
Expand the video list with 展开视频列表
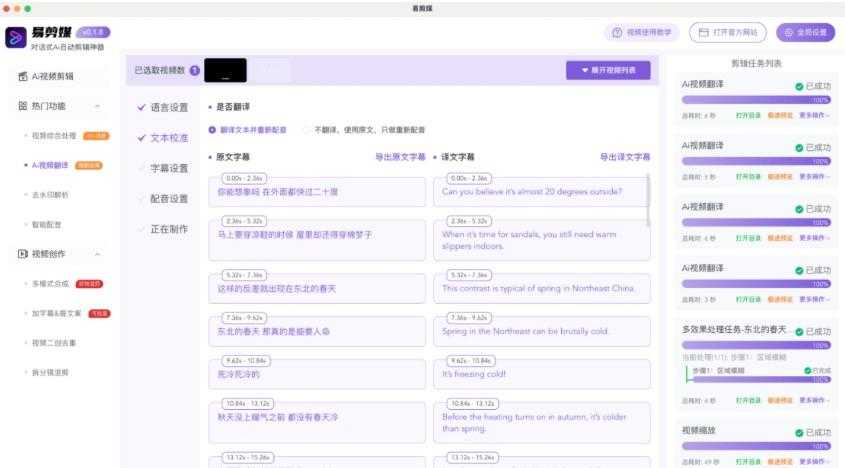(608, 71)
